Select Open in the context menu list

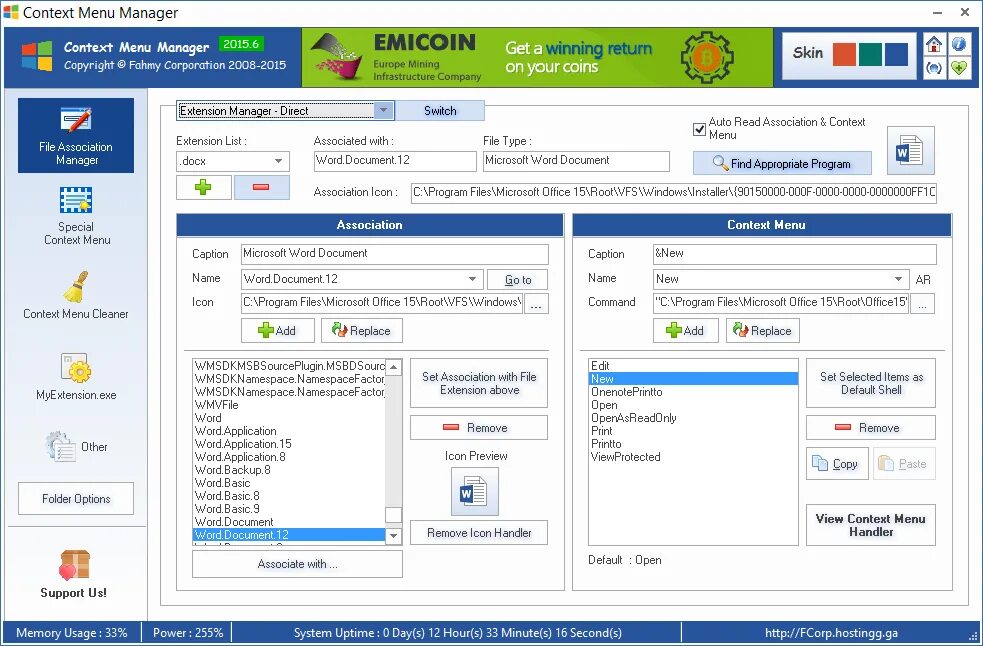(693, 405)
